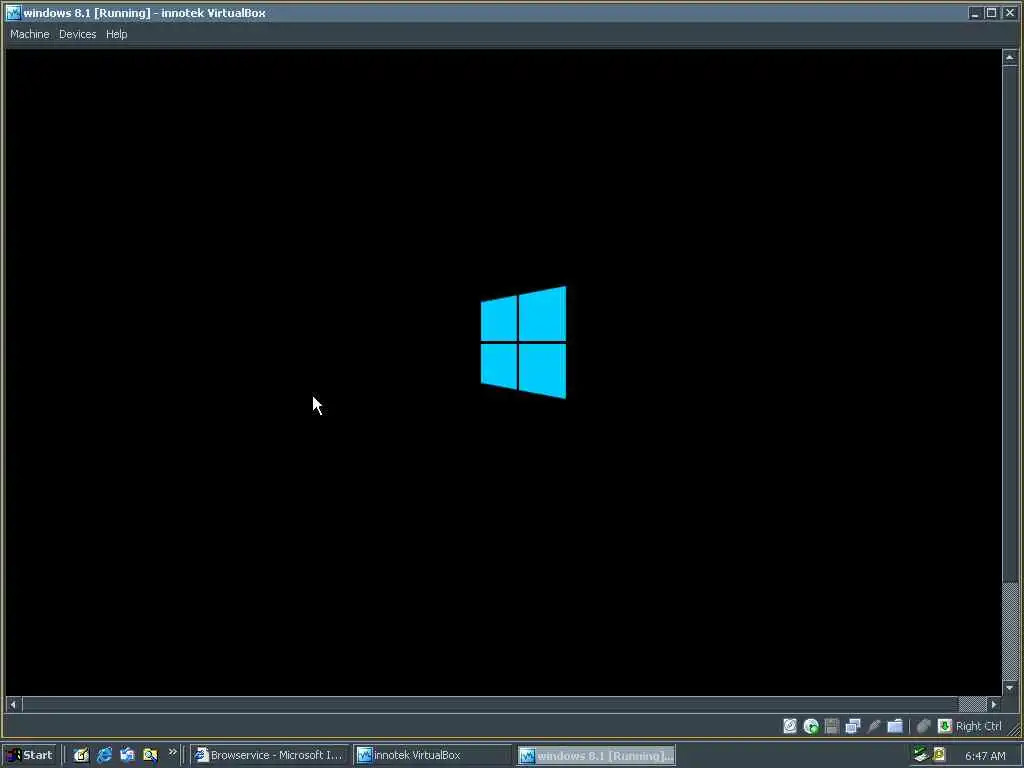Screen dimensions: 1024x768
Task: Open the Devices menu
Action: [77, 34]
